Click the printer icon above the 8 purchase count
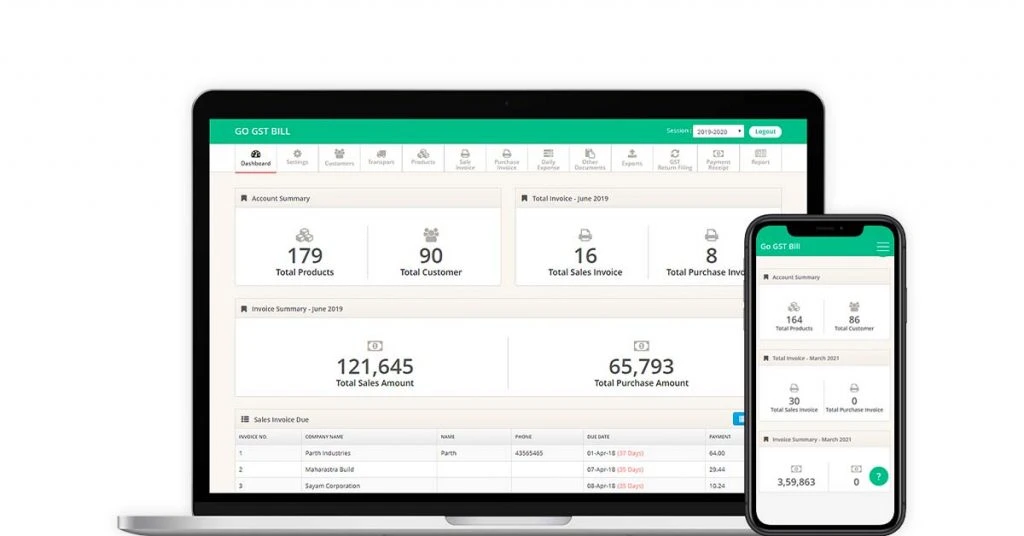 [711, 235]
